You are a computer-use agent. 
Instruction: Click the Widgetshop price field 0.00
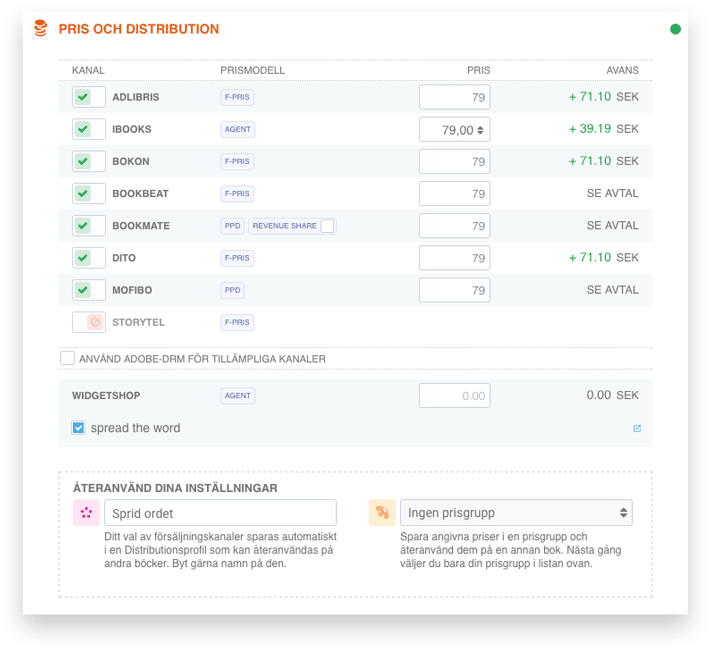[x=455, y=396]
